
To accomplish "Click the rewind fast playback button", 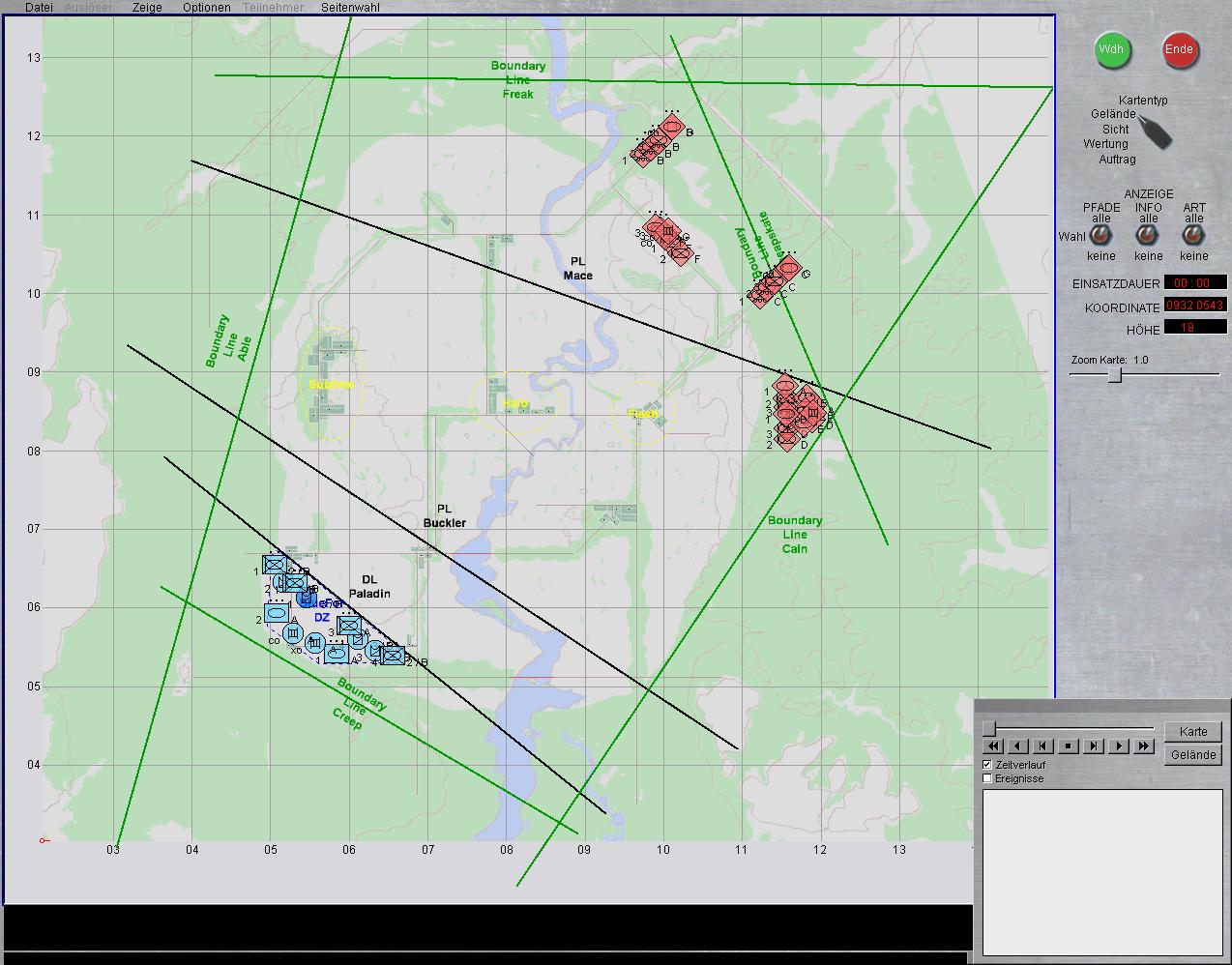I will (993, 746).
